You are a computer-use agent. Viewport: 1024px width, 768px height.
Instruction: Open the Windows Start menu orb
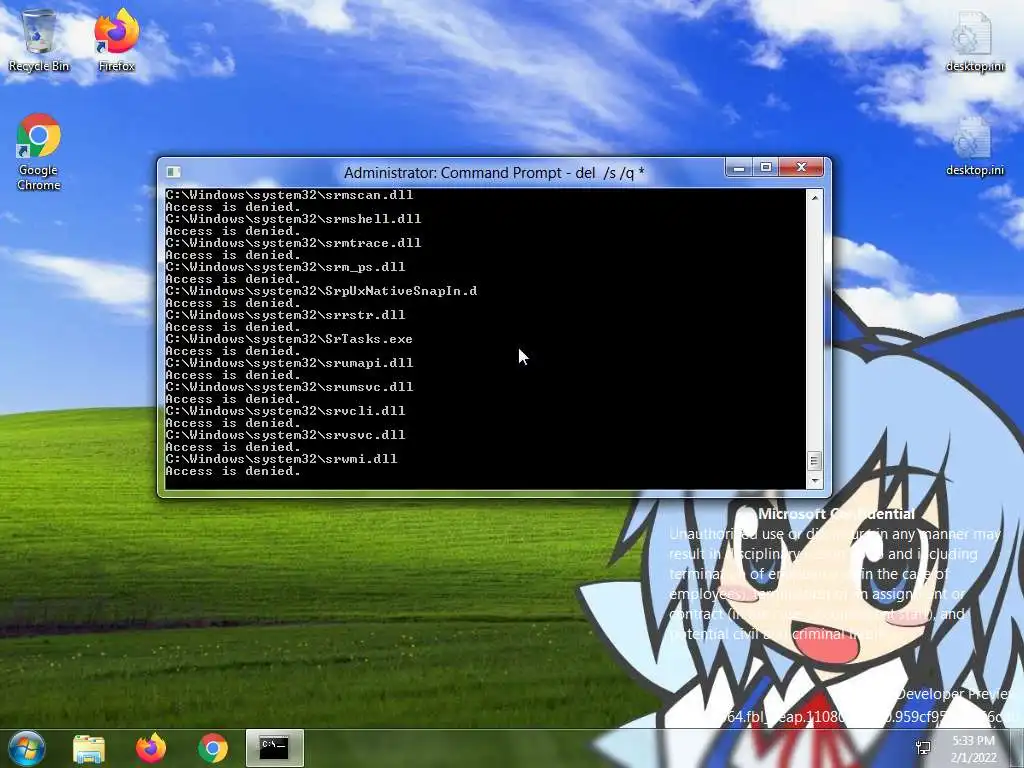click(x=26, y=748)
